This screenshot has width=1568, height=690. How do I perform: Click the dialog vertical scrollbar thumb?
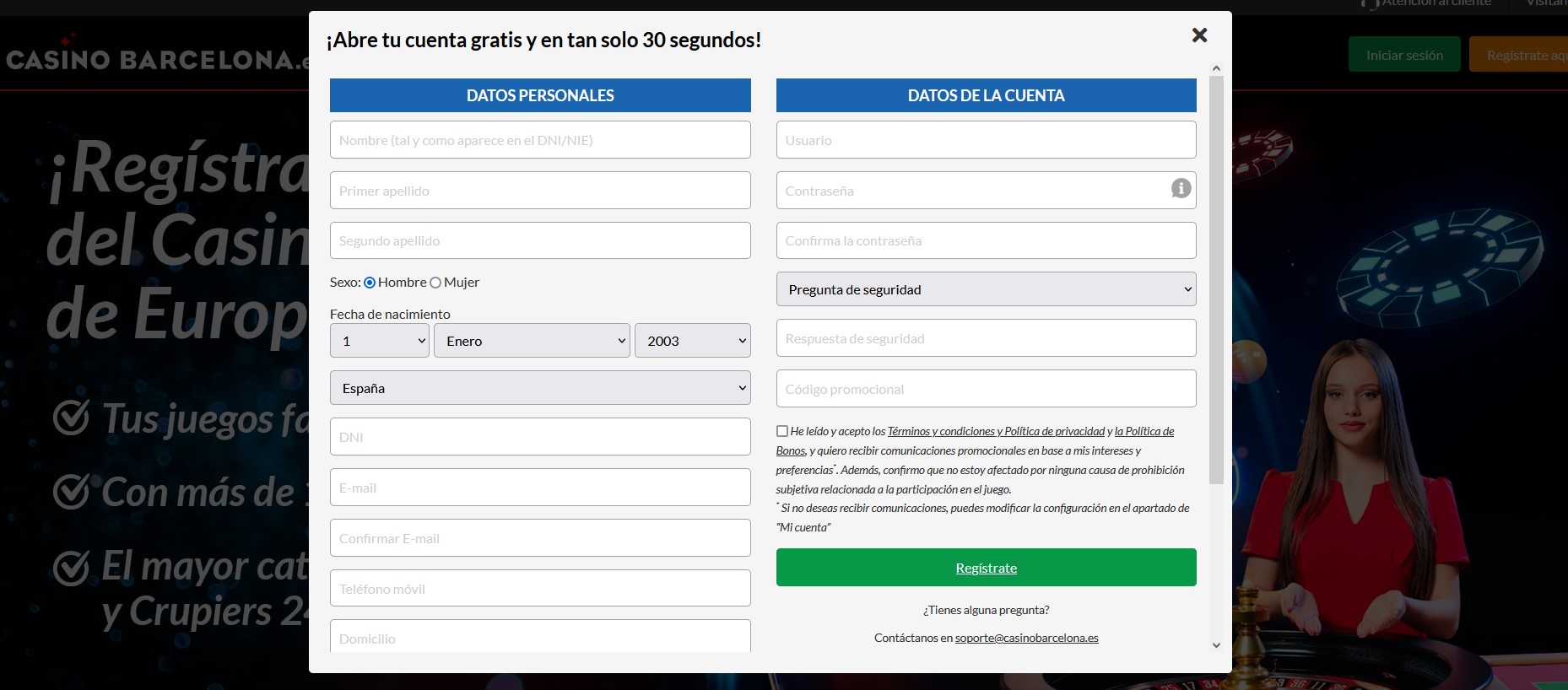pyautogui.click(x=1216, y=280)
